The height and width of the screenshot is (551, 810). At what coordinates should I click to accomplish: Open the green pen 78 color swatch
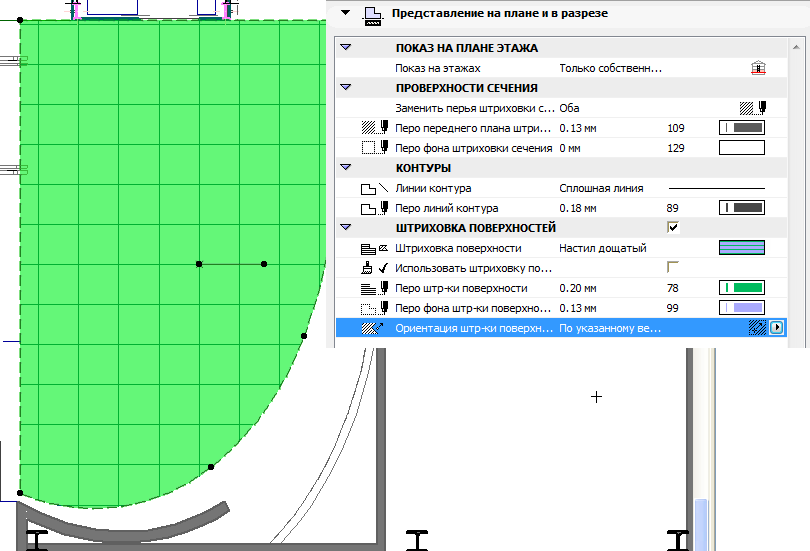click(x=742, y=288)
